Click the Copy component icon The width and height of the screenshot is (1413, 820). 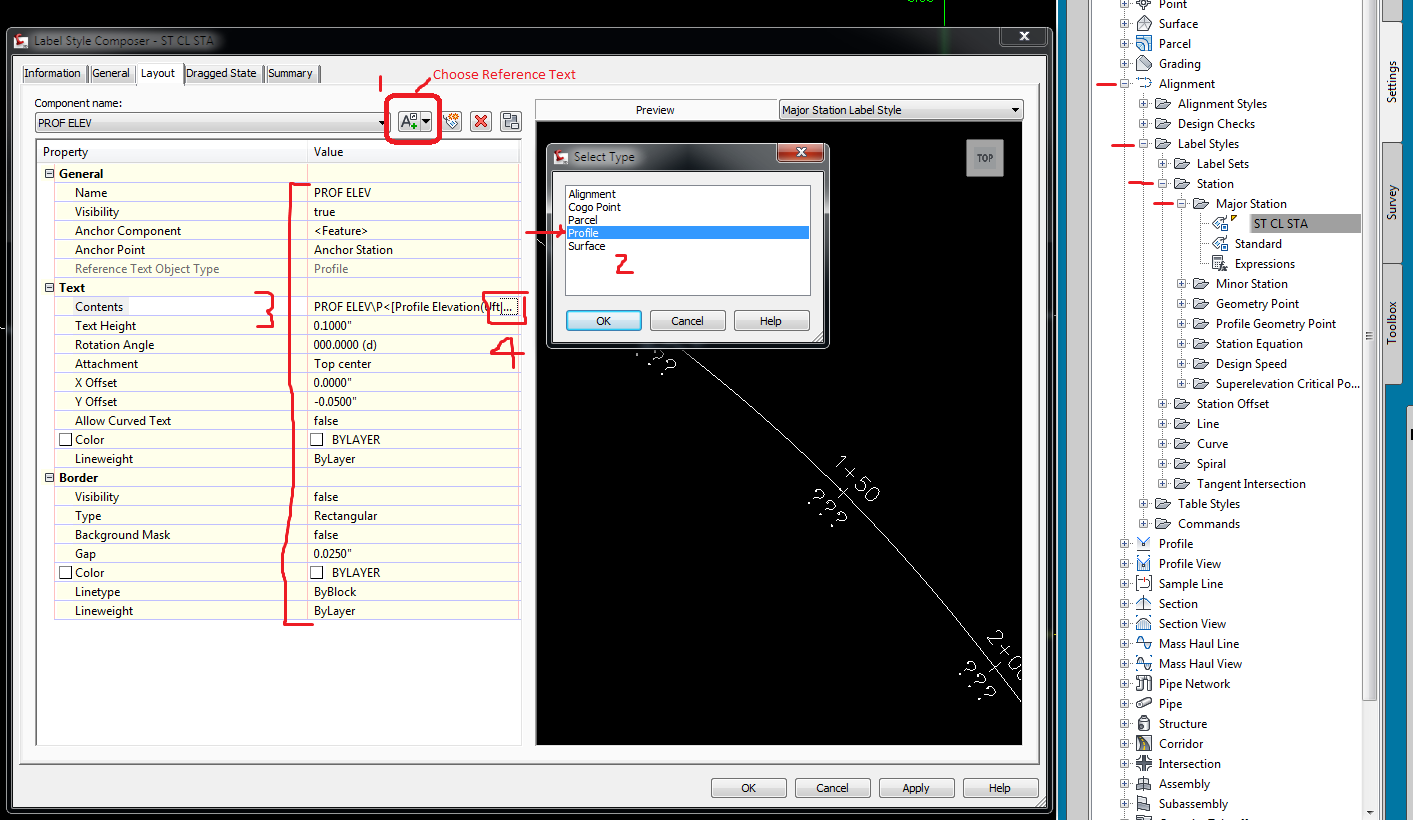tap(451, 121)
